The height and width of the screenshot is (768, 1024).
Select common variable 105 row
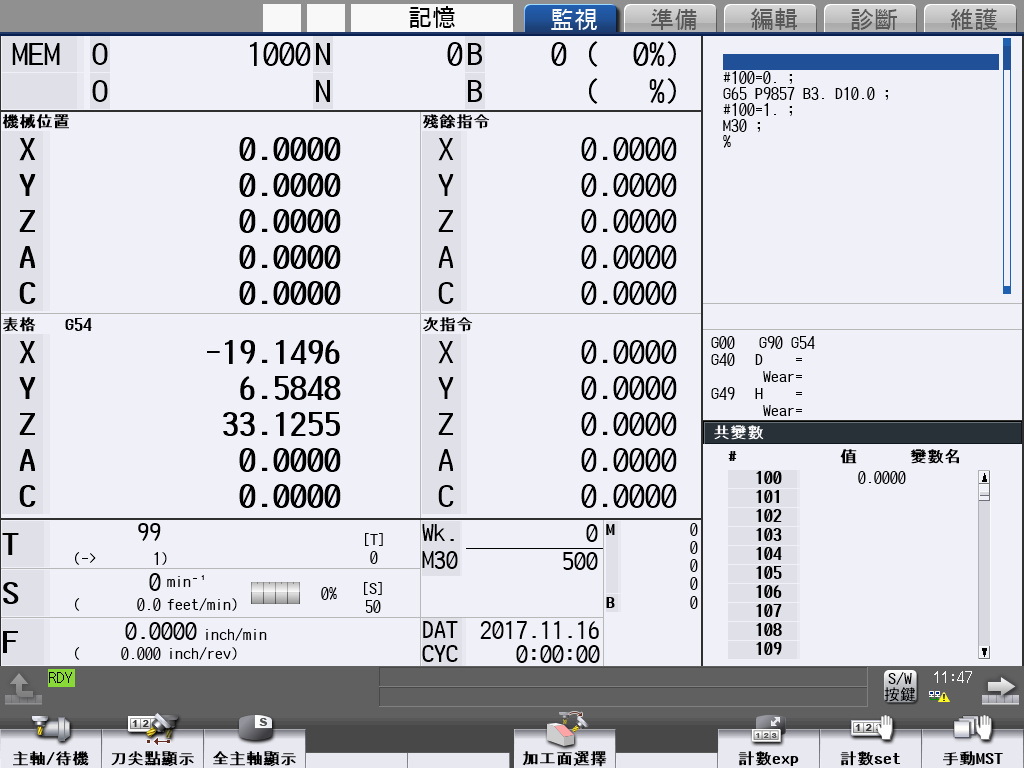[x=768, y=573]
